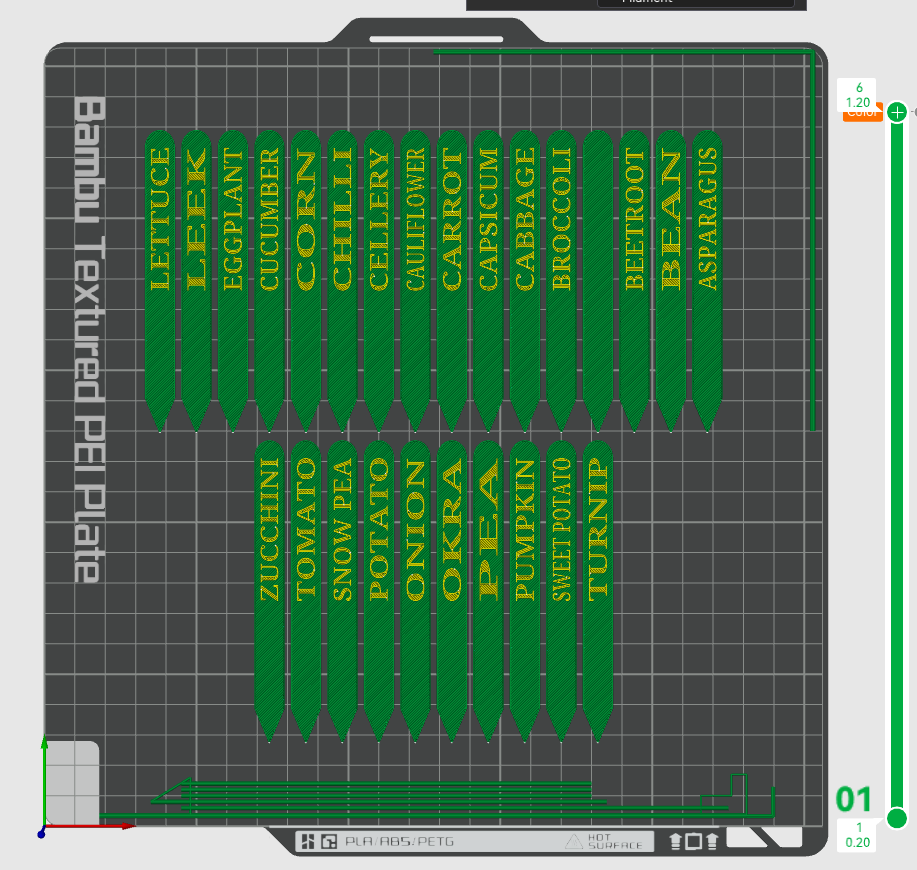This screenshot has height=870, width=917.
Task: Select the TURNIP plant marker
Action: coord(598,592)
